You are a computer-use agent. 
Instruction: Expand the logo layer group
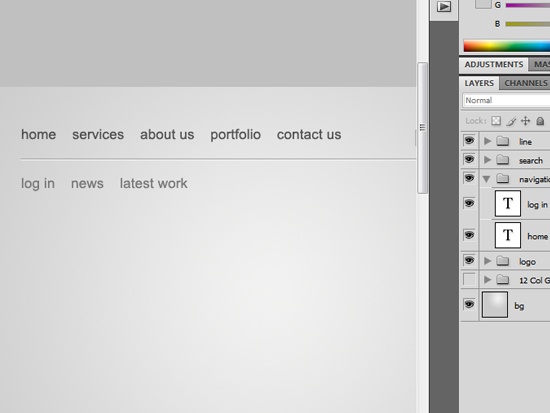(x=487, y=261)
